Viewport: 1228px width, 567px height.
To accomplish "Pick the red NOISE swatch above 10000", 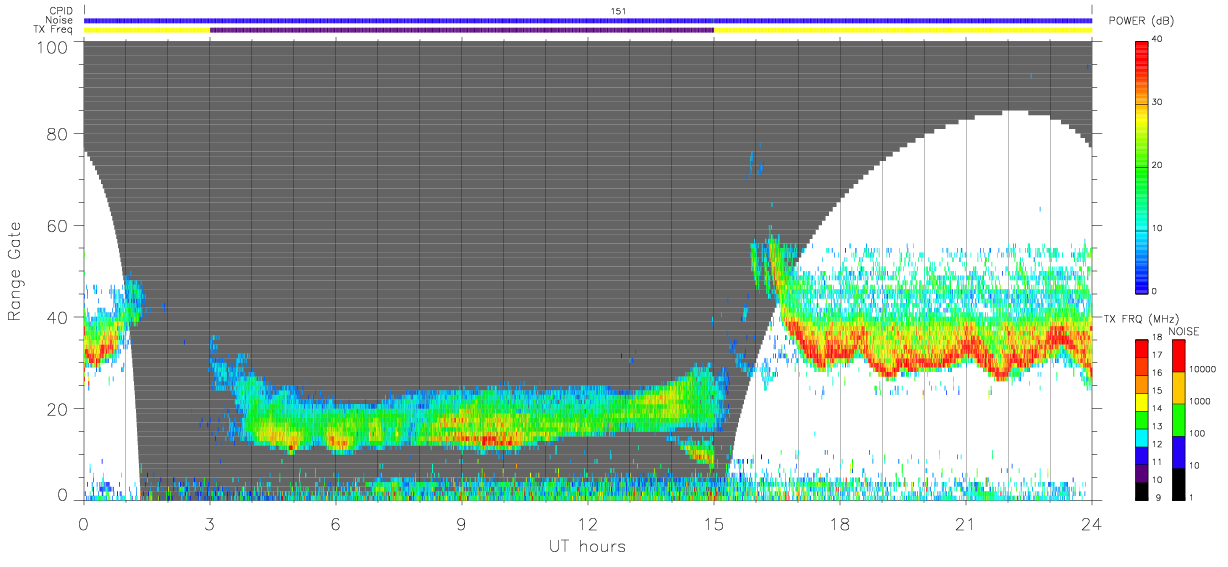I will (1179, 356).
